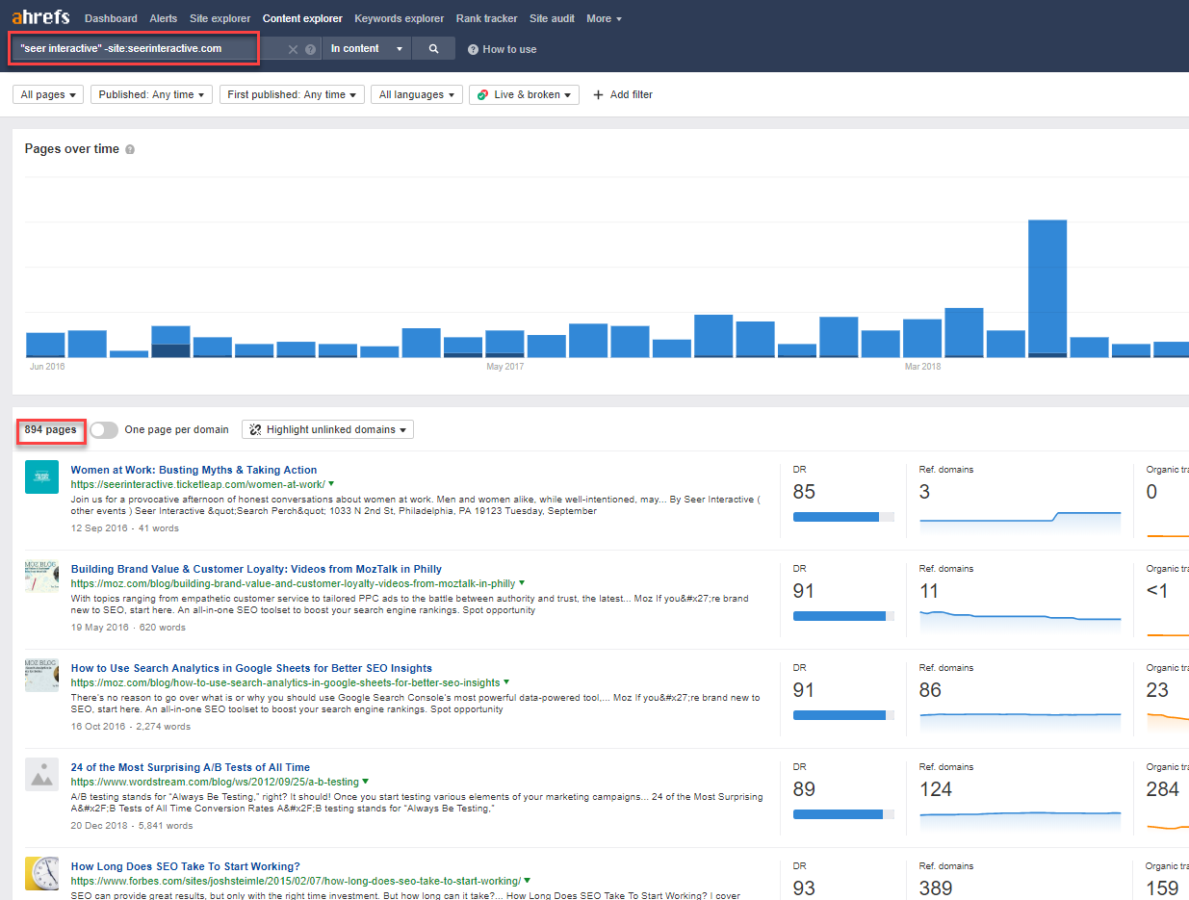Screen dimensions: 1189x900
Task: Go to Site explorer in navigation
Action: tap(219, 19)
